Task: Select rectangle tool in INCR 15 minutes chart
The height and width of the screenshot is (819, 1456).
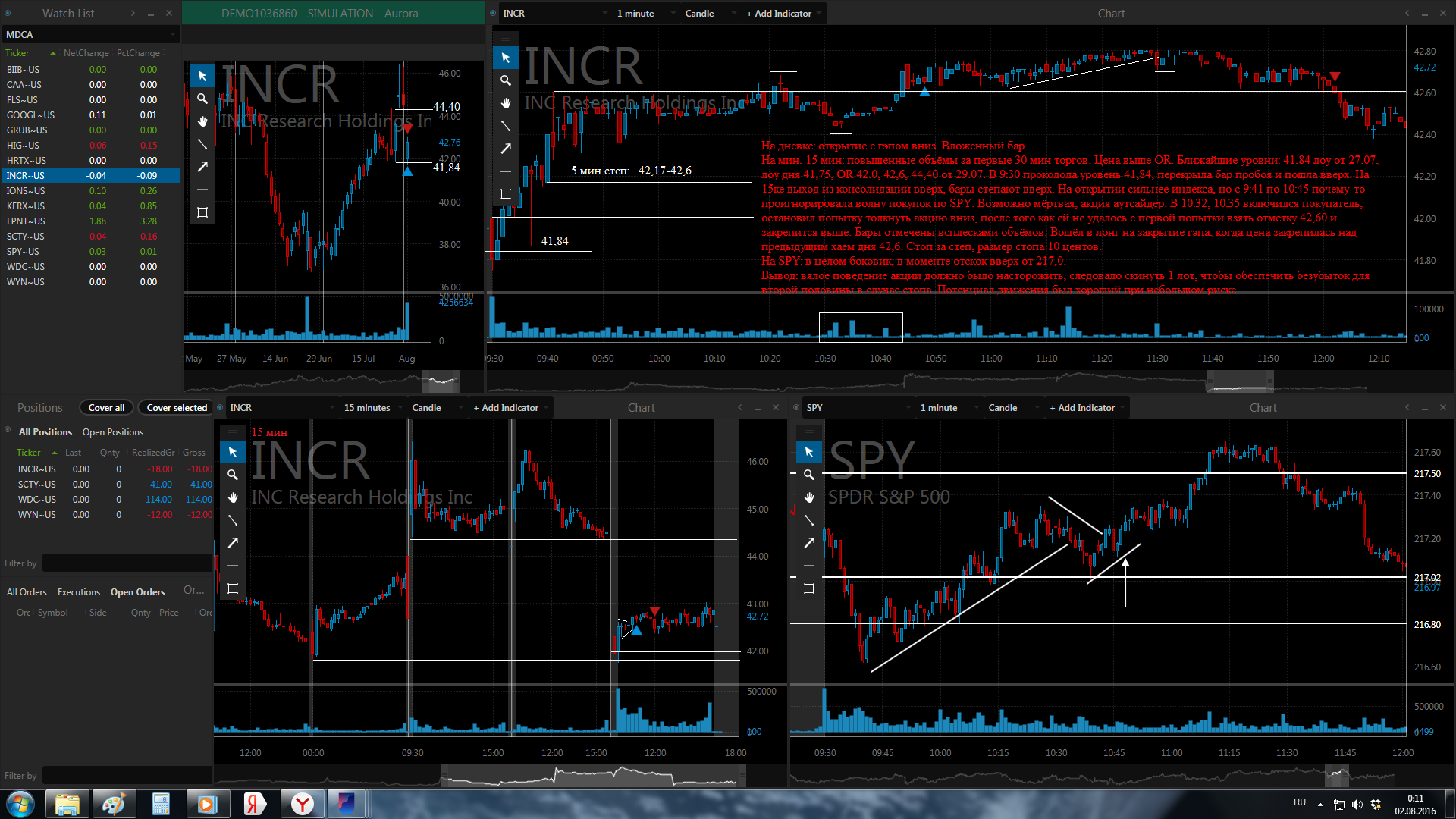Action: coord(233,588)
